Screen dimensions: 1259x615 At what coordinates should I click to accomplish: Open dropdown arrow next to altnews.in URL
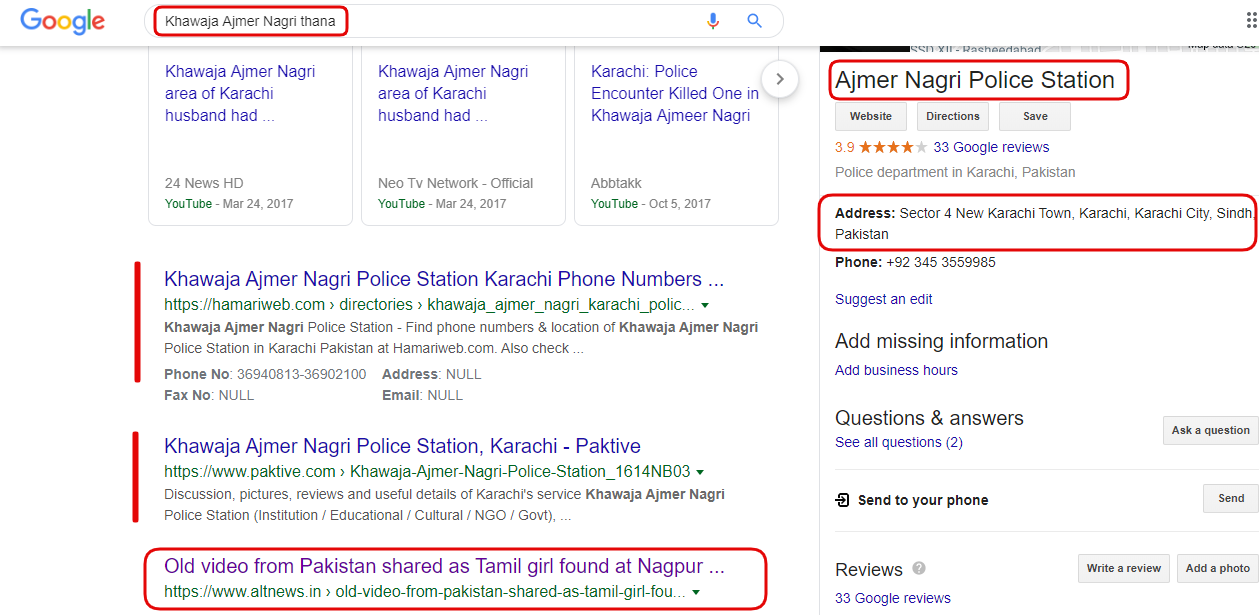(x=695, y=592)
